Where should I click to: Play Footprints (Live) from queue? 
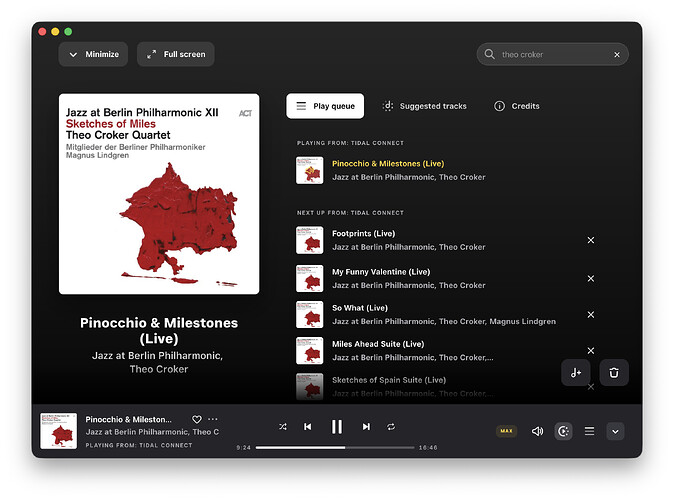[363, 233]
